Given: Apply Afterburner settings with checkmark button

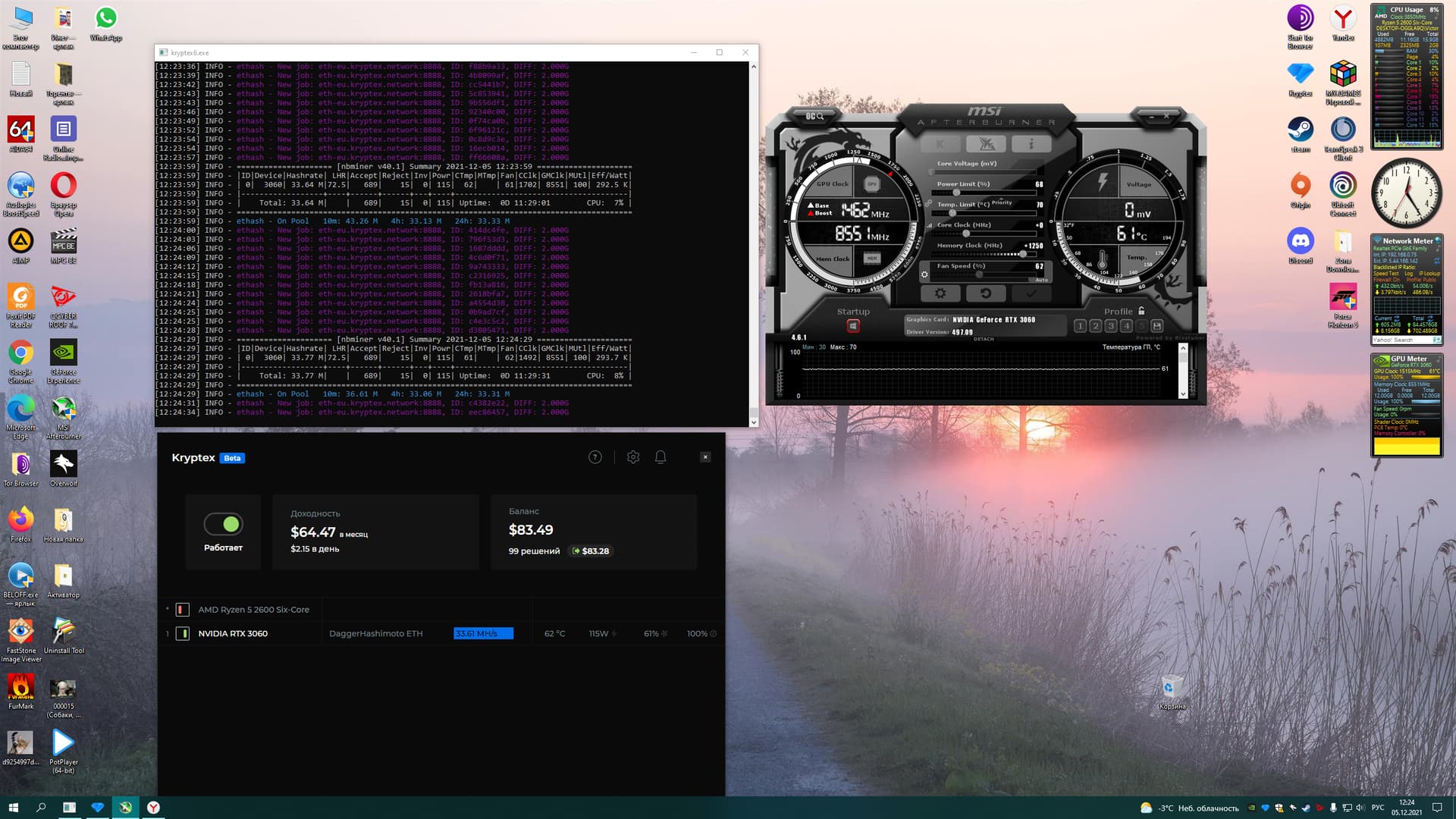Looking at the screenshot, I should tap(1031, 293).
